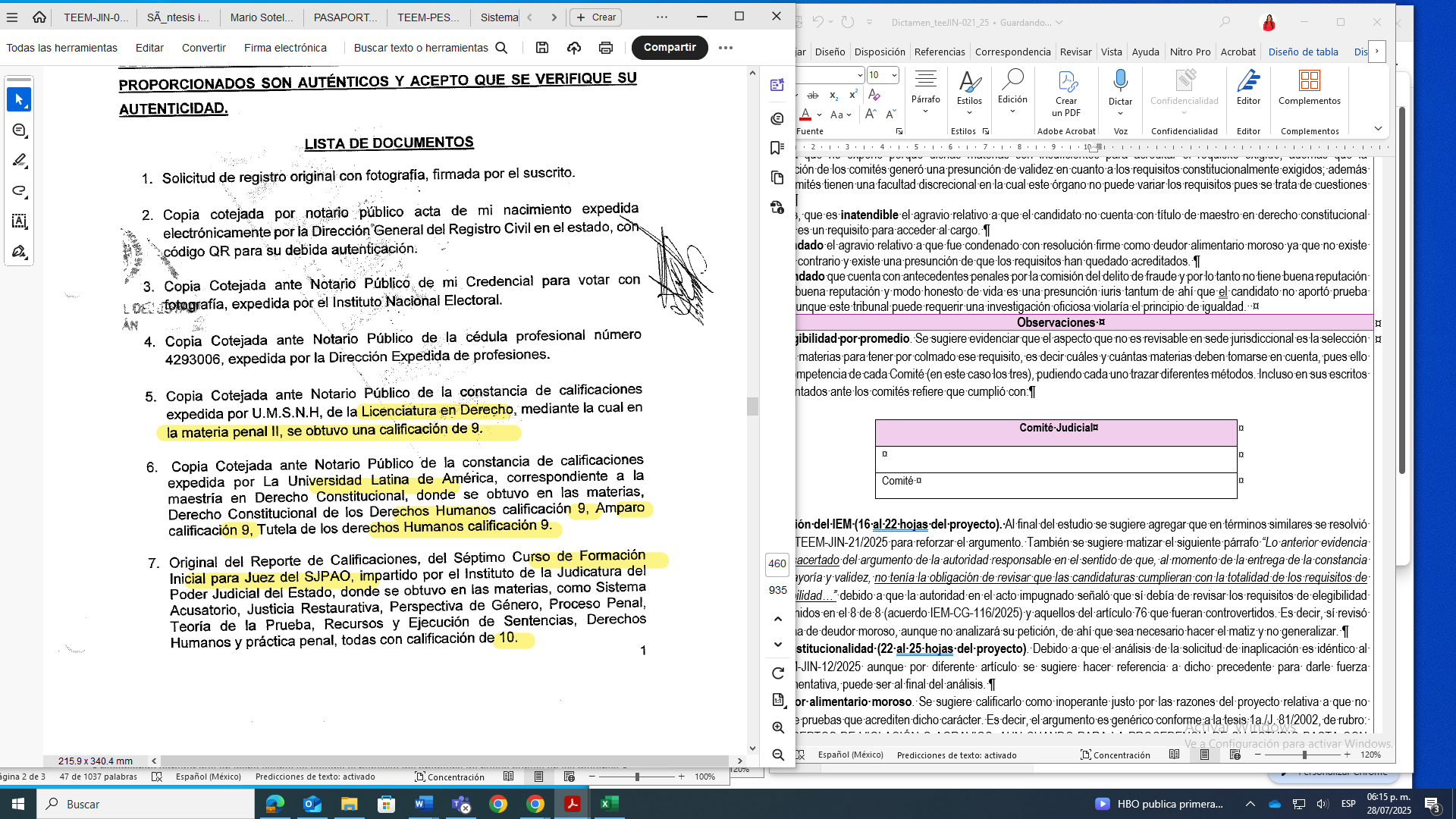
Task: Open the font name dropdown arrow in Word
Action: pyautogui.click(x=860, y=75)
